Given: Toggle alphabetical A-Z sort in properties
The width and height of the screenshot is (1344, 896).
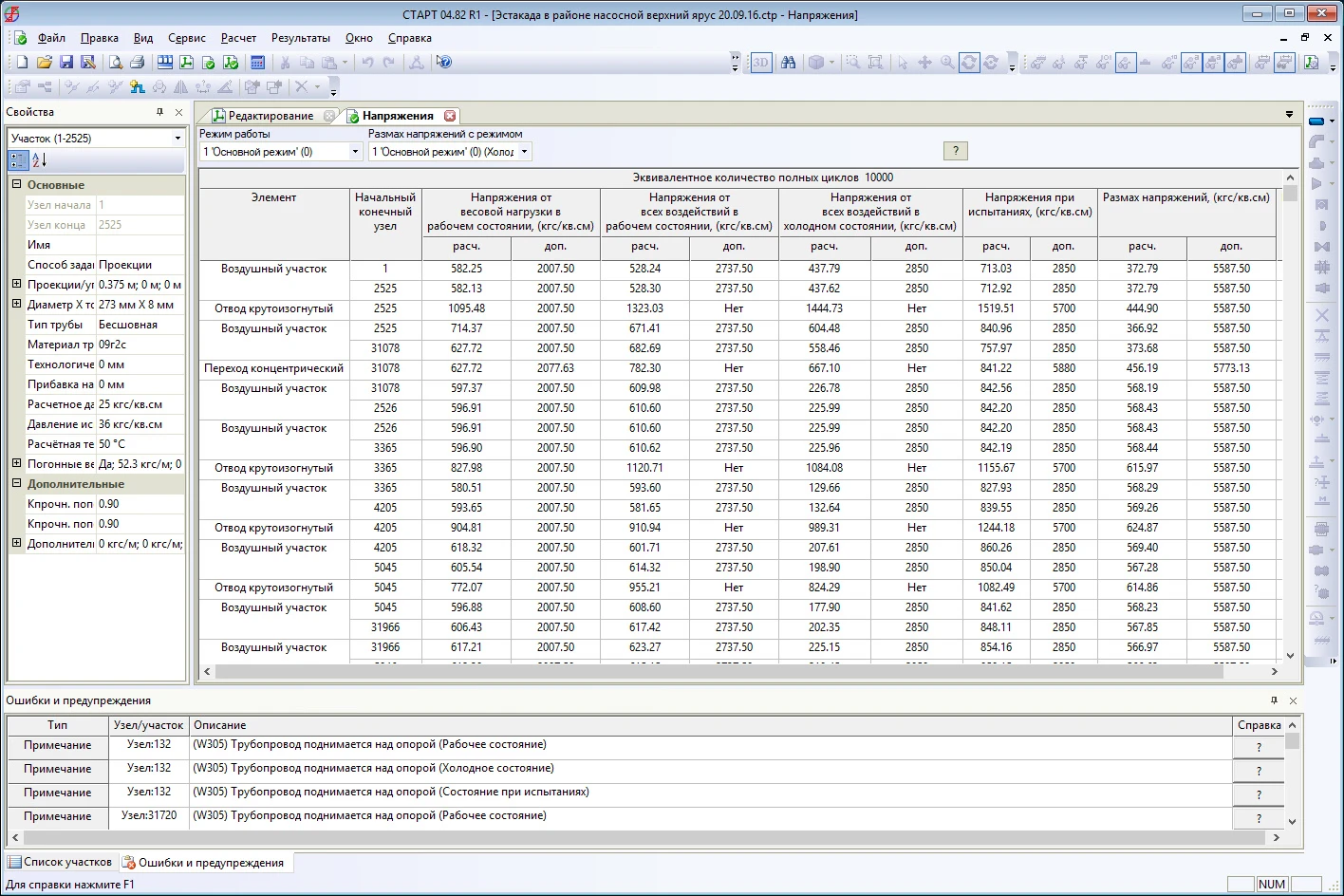Looking at the screenshot, I should coord(39,160).
